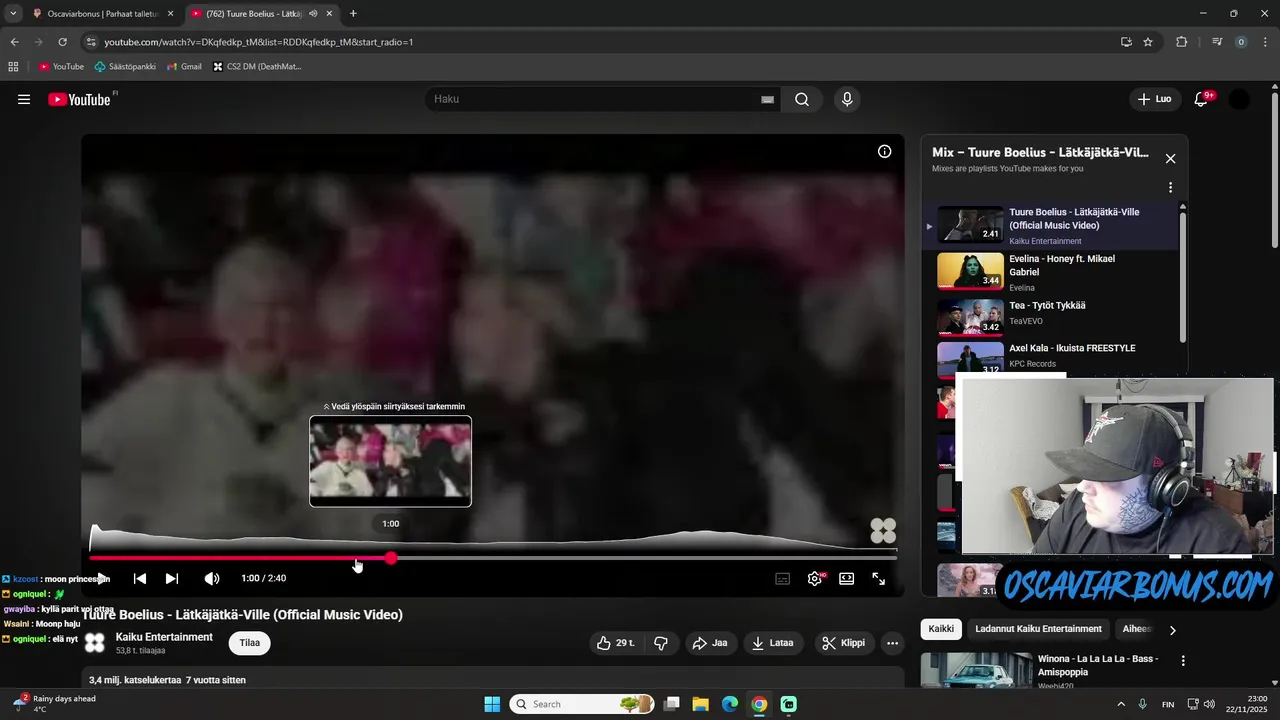
Task: Select the Kaikki filter chip
Action: [x=941, y=629]
